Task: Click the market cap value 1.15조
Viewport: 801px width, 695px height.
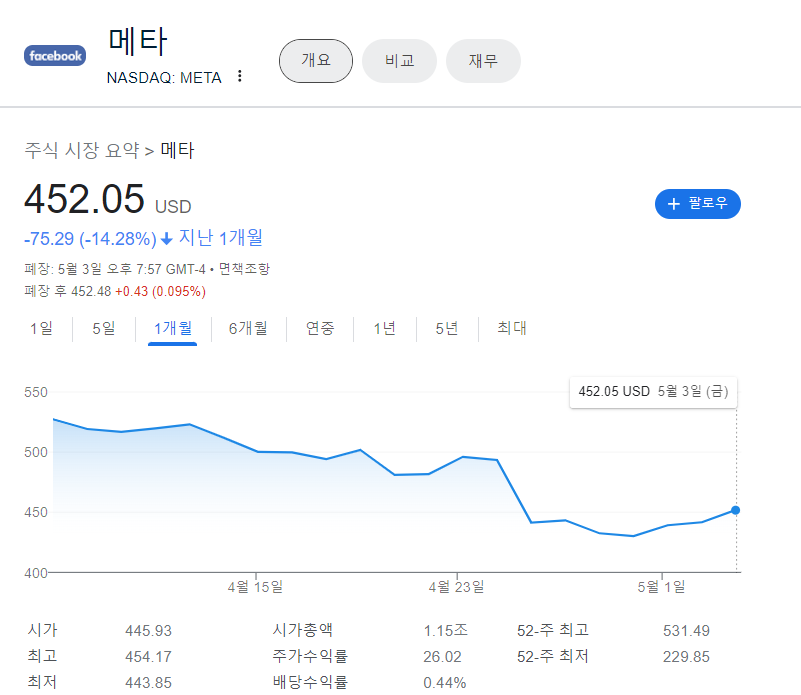Action: pos(445,631)
